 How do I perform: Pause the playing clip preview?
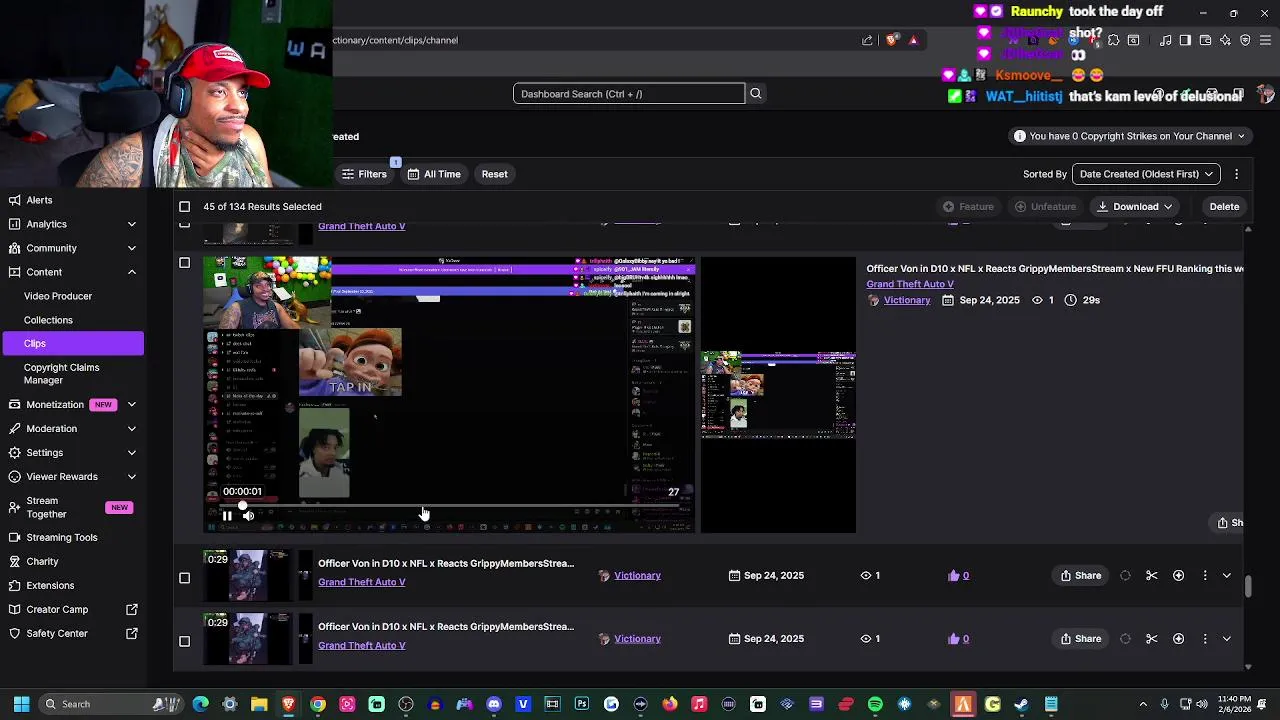[x=227, y=516]
